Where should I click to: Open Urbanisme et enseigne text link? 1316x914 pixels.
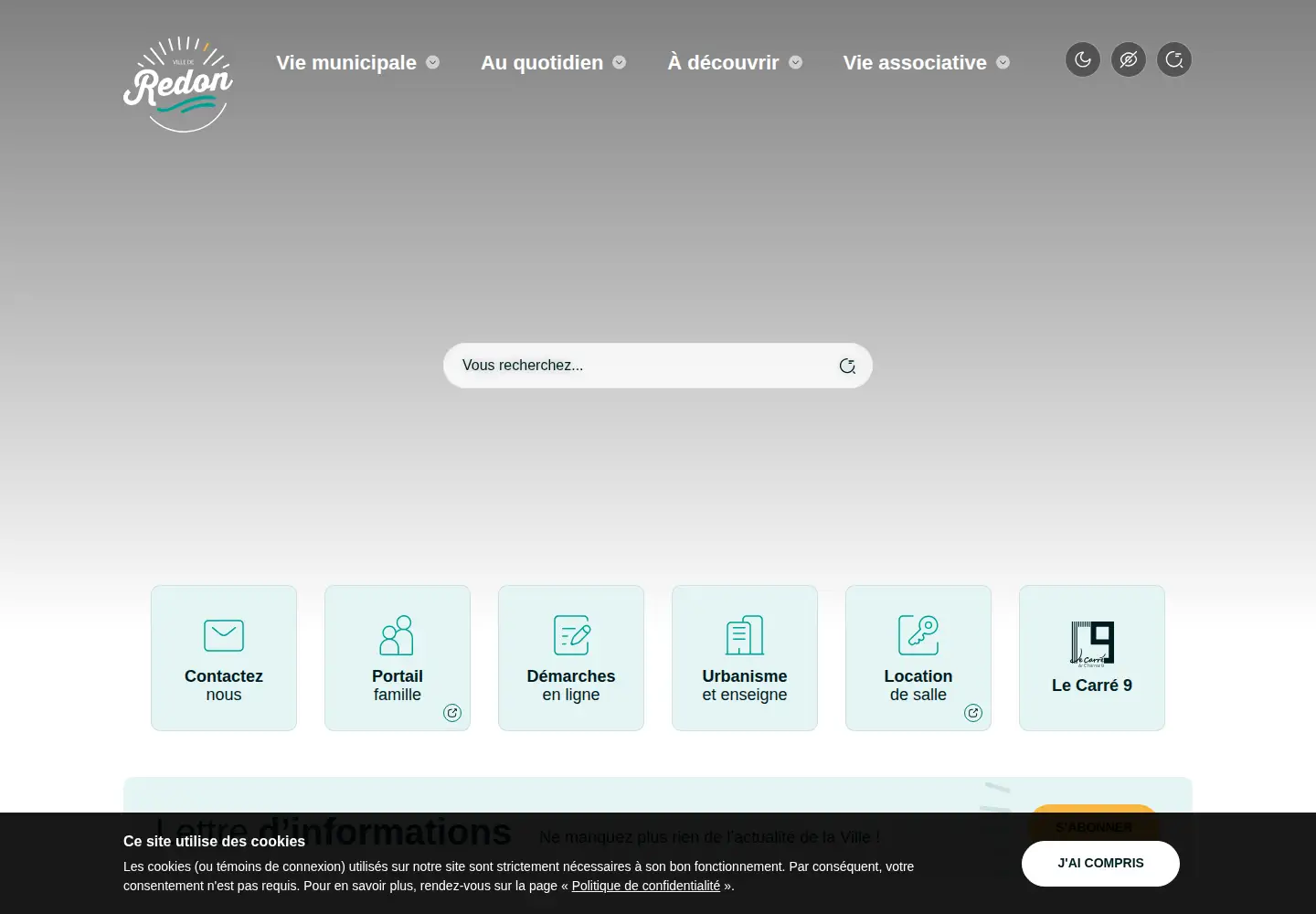(x=745, y=685)
